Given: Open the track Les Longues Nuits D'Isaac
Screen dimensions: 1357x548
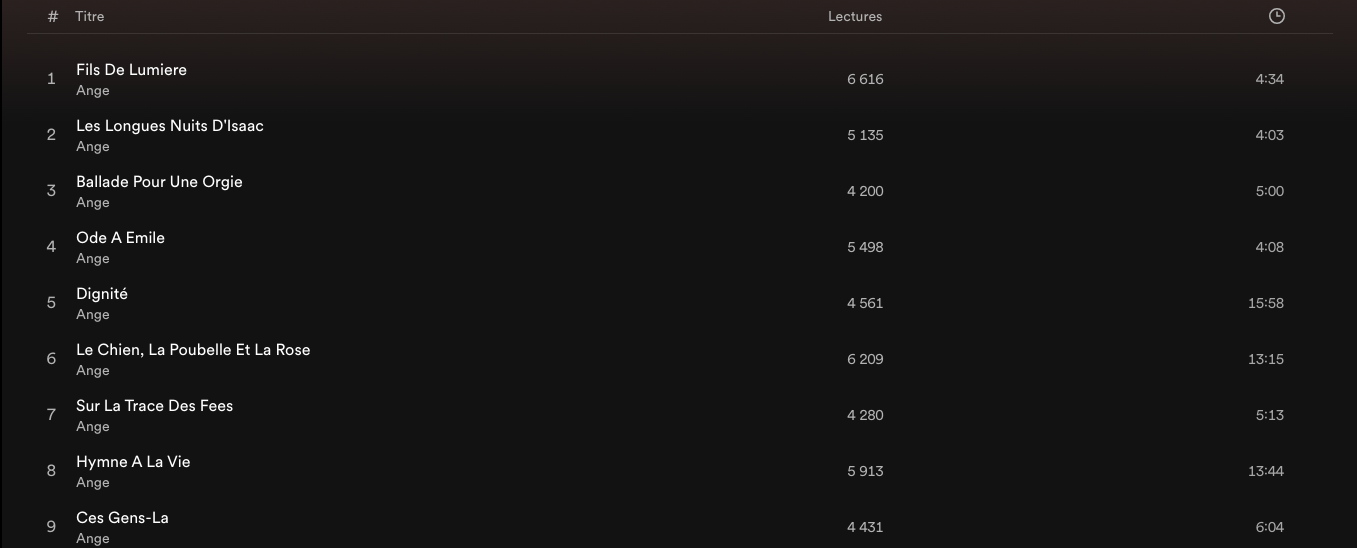Looking at the screenshot, I should (x=170, y=126).
